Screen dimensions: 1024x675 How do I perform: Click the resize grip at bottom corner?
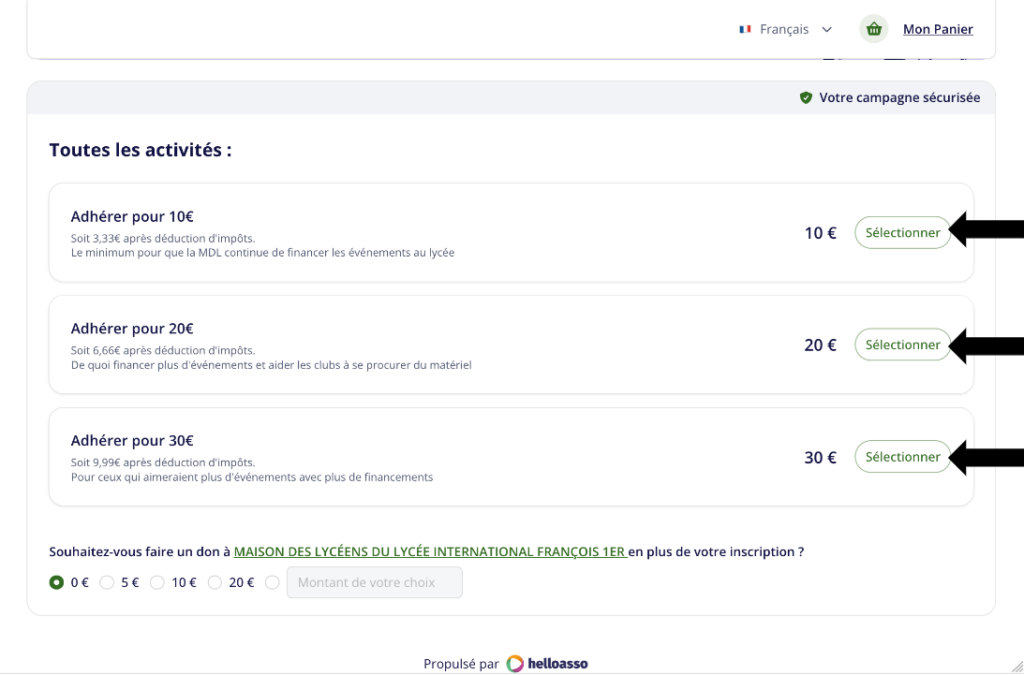1017,667
